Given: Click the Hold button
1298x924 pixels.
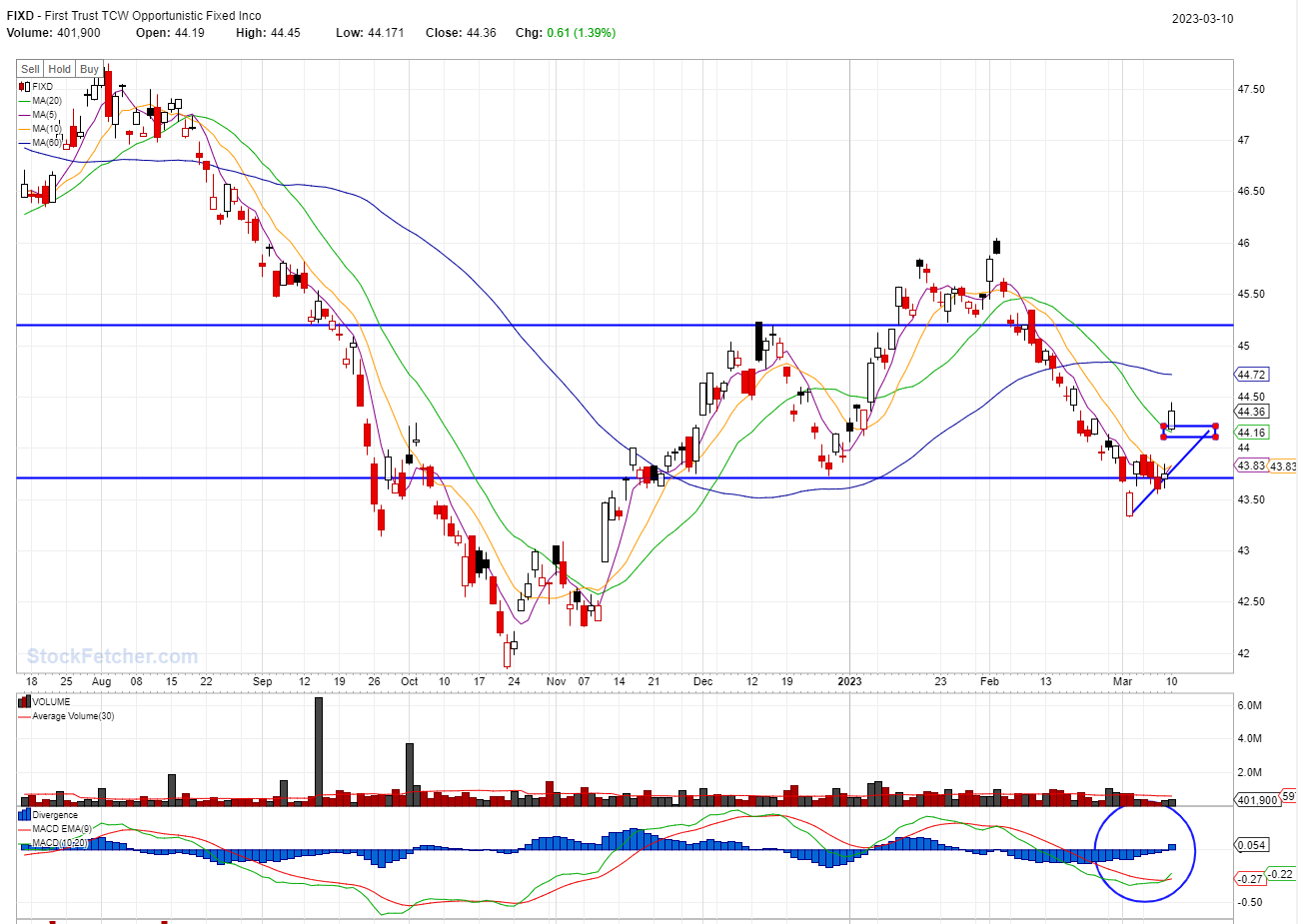Looking at the screenshot, I should tap(60, 69).
